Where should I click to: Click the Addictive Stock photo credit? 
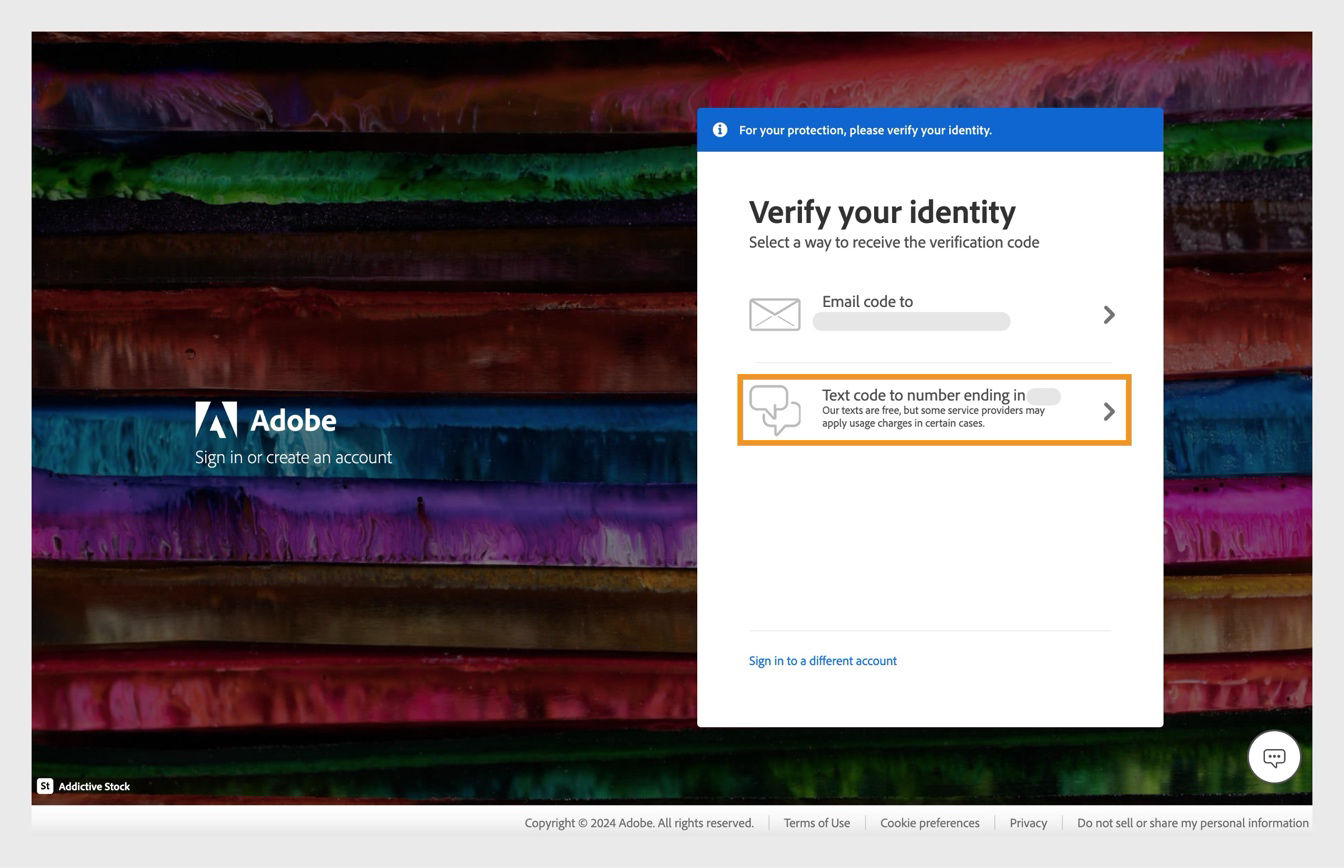[94, 786]
